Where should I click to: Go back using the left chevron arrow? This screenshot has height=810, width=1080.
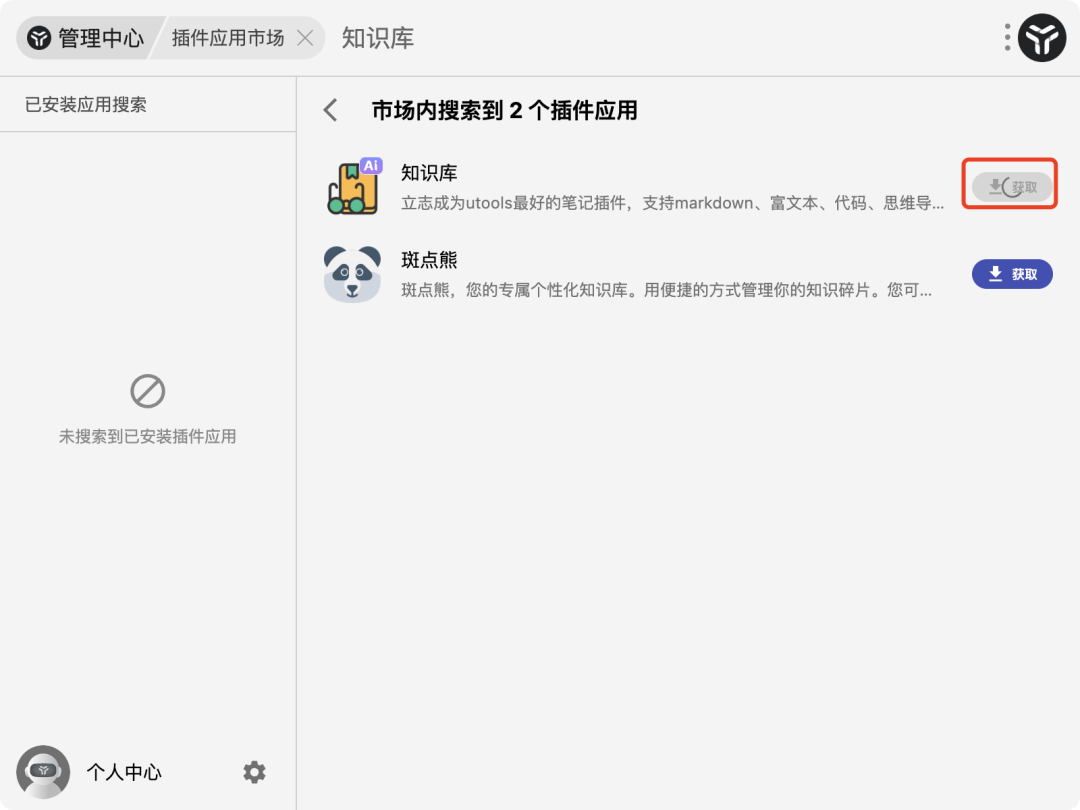coord(331,110)
